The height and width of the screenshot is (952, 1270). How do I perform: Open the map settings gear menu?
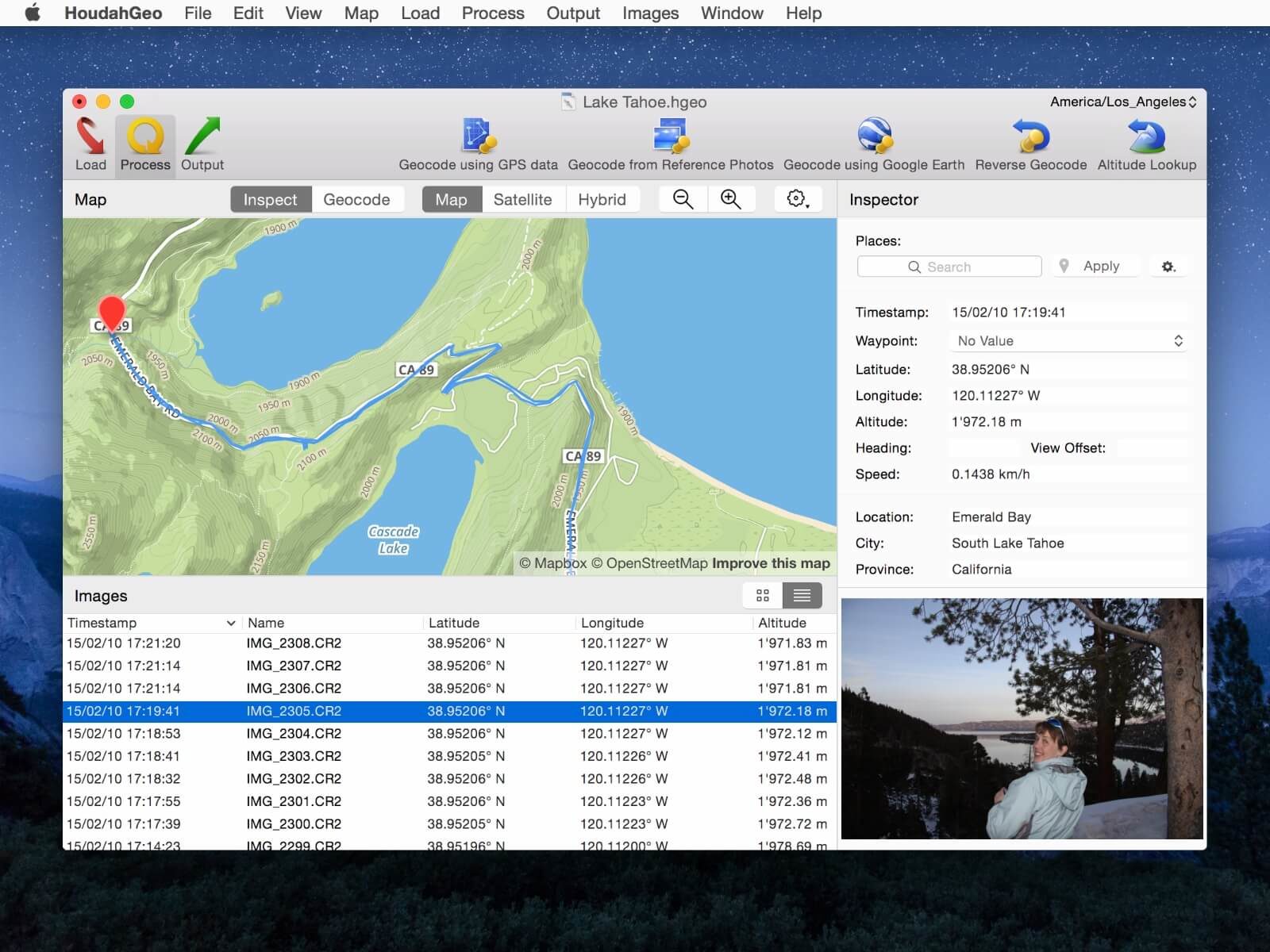pyautogui.click(x=797, y=199)
